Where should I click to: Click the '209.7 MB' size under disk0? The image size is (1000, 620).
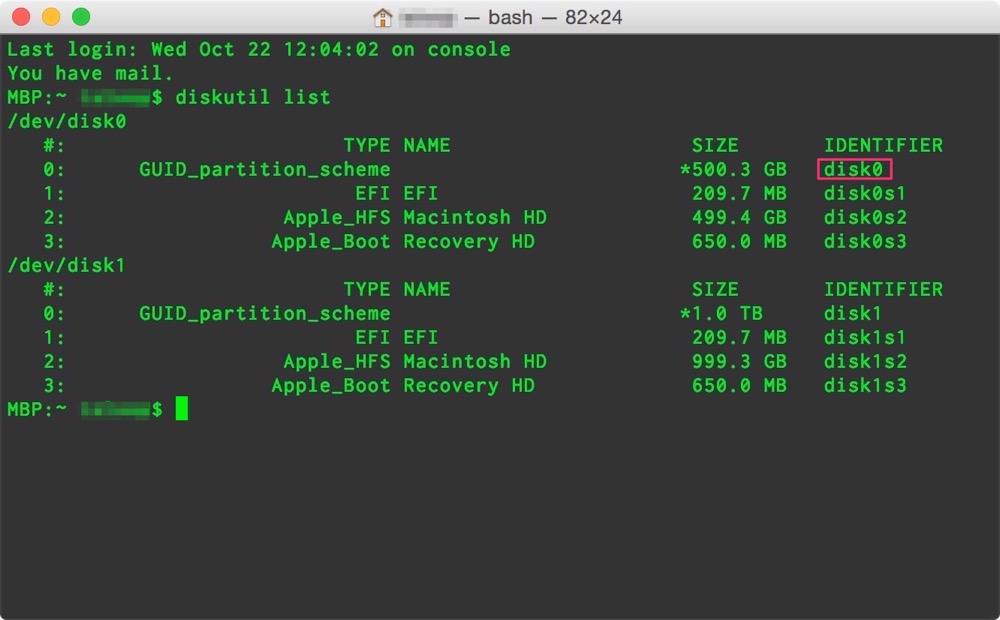[739, 193]
